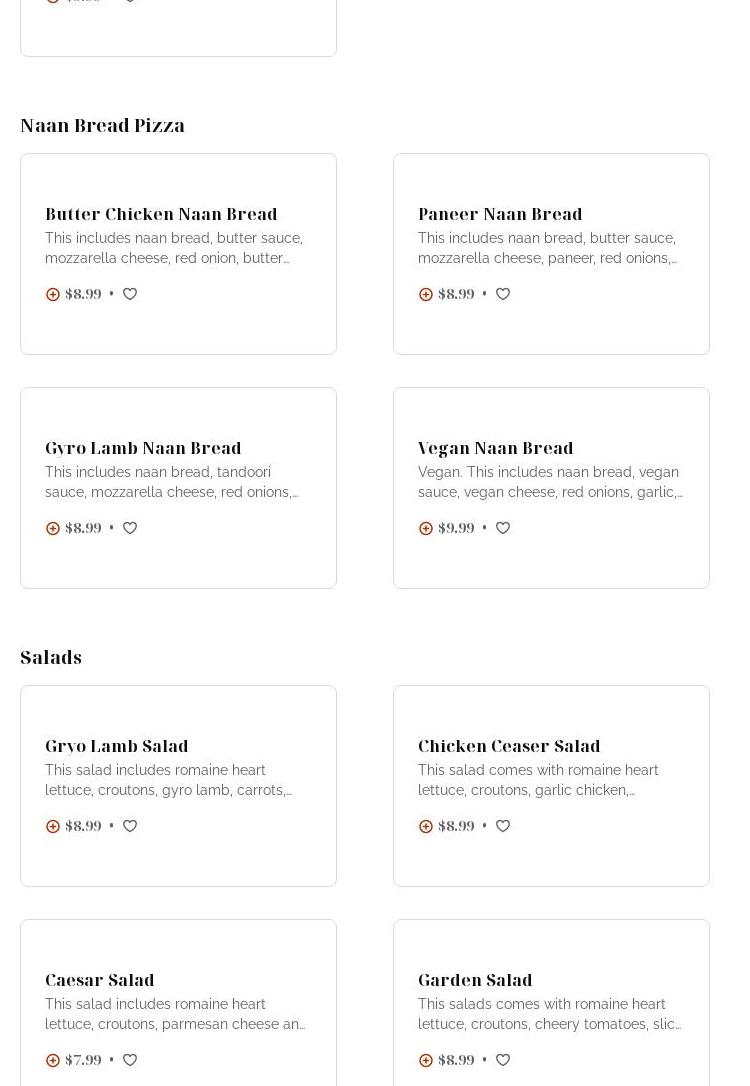This screenshot has width=750, height=1086.
Task: Add Garden Salad to order
Action: 426,1060
